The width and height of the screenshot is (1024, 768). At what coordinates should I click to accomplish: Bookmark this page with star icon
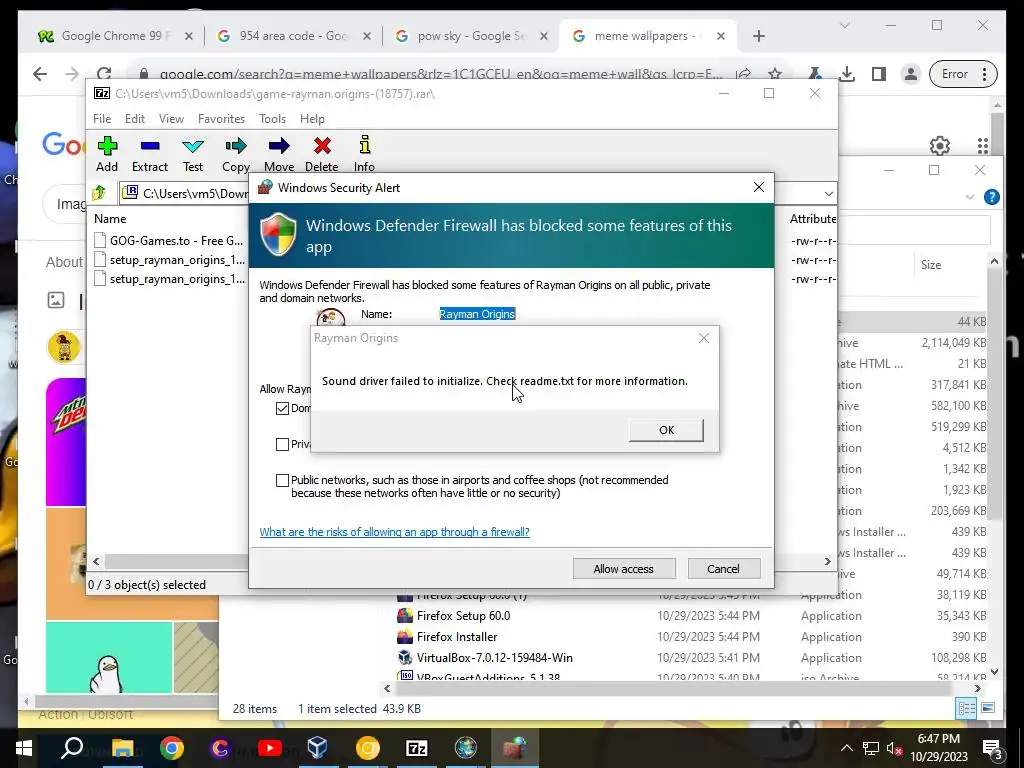(x=775, y=74)
